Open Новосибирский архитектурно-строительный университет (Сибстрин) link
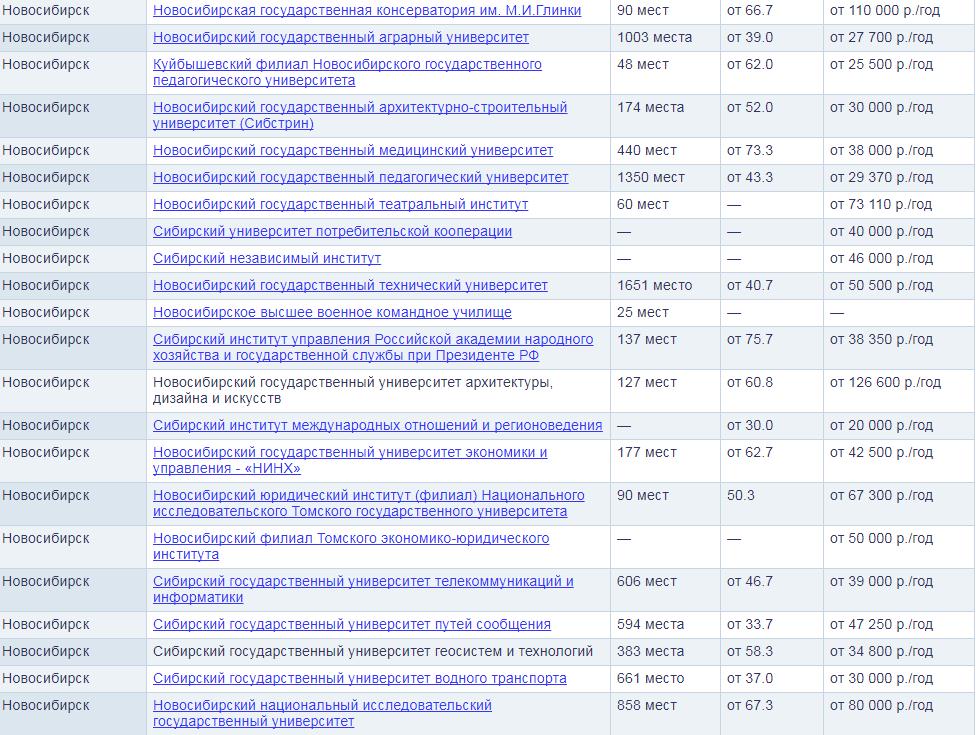Image resolution: width=976 pixels, height=735 pixels. 360,115
